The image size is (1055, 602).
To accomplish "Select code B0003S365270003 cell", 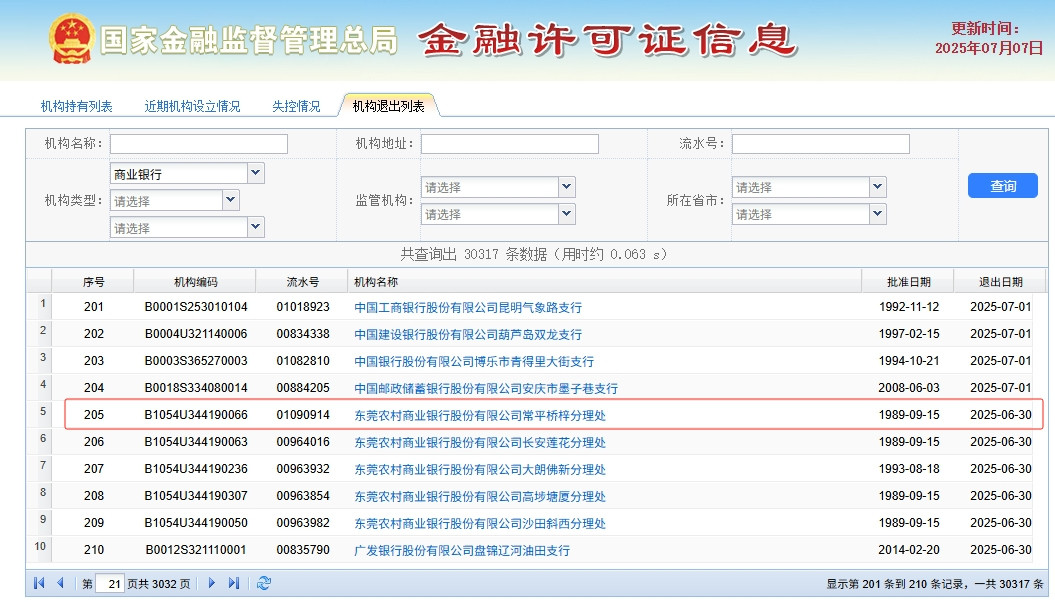I will pyautogui.click(x=196, y=361).
